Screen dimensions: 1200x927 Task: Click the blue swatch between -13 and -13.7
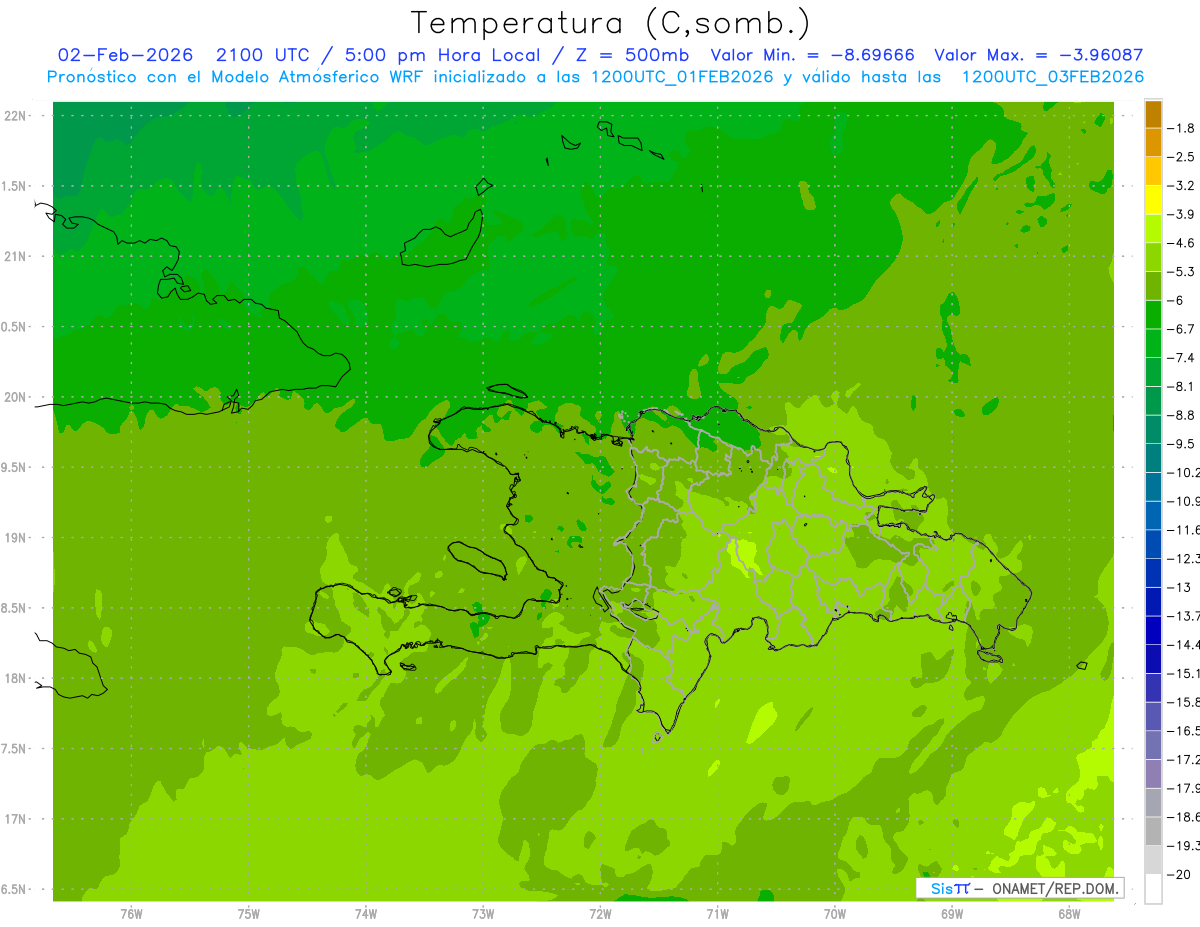(x=1152, y=601)
